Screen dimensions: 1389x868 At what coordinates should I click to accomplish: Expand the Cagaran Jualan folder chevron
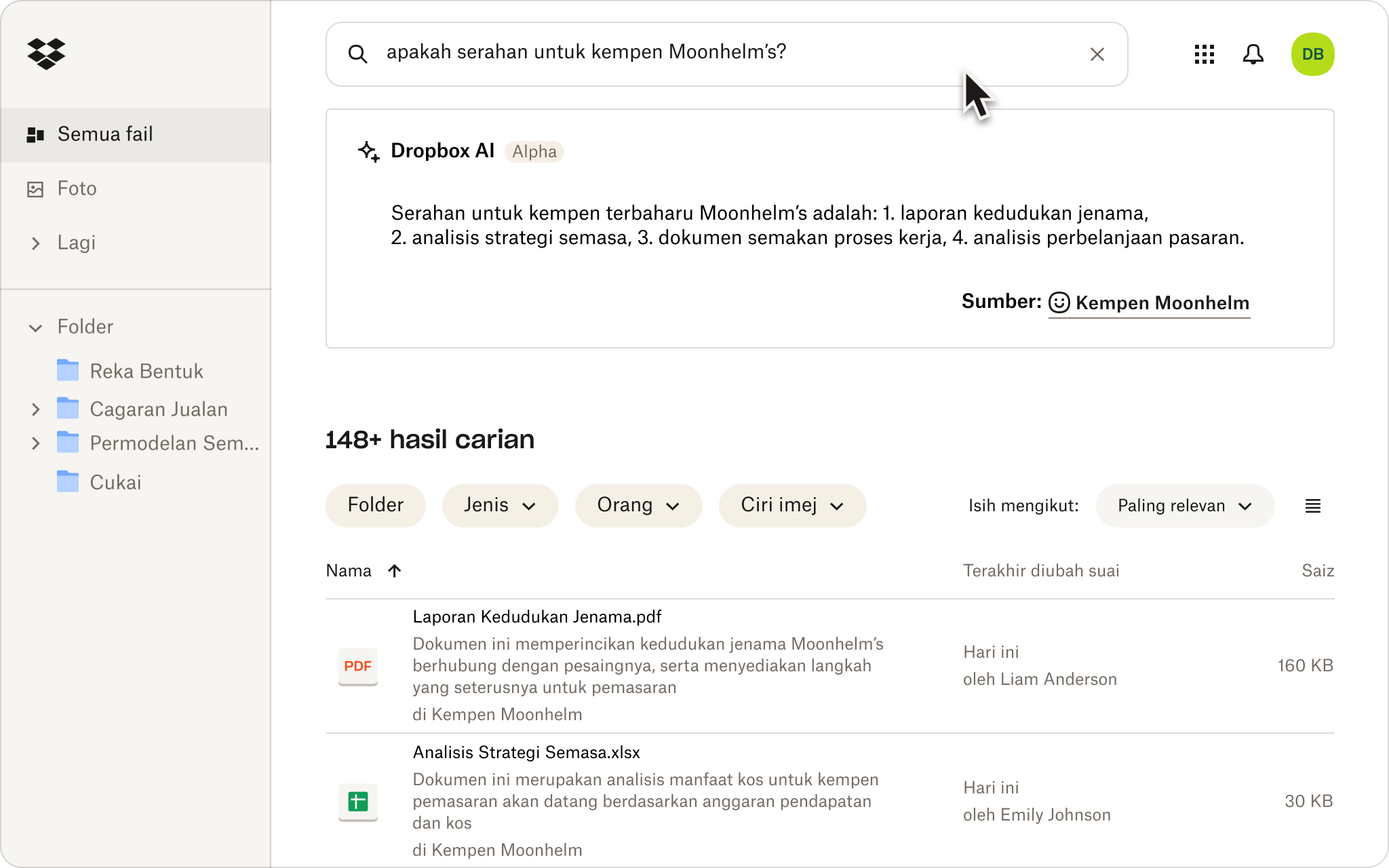point(35,409)
